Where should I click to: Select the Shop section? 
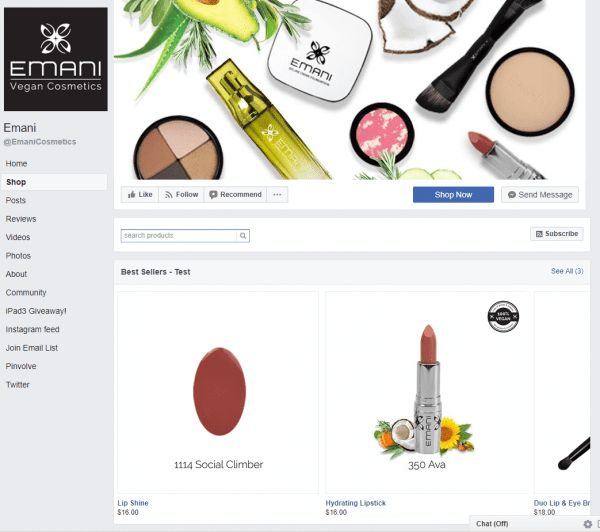54,182
